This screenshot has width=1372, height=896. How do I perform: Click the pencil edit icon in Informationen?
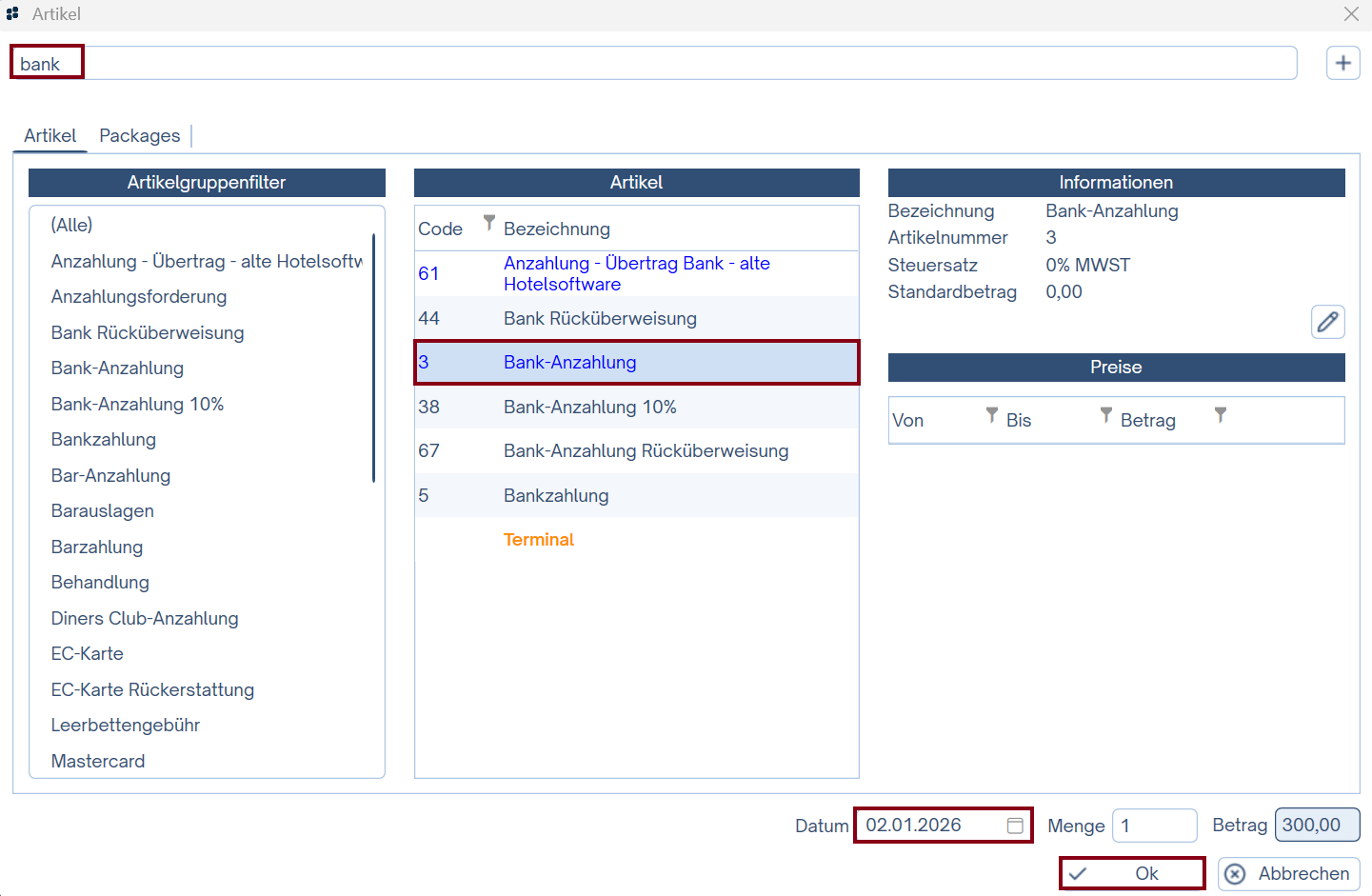1327,322
